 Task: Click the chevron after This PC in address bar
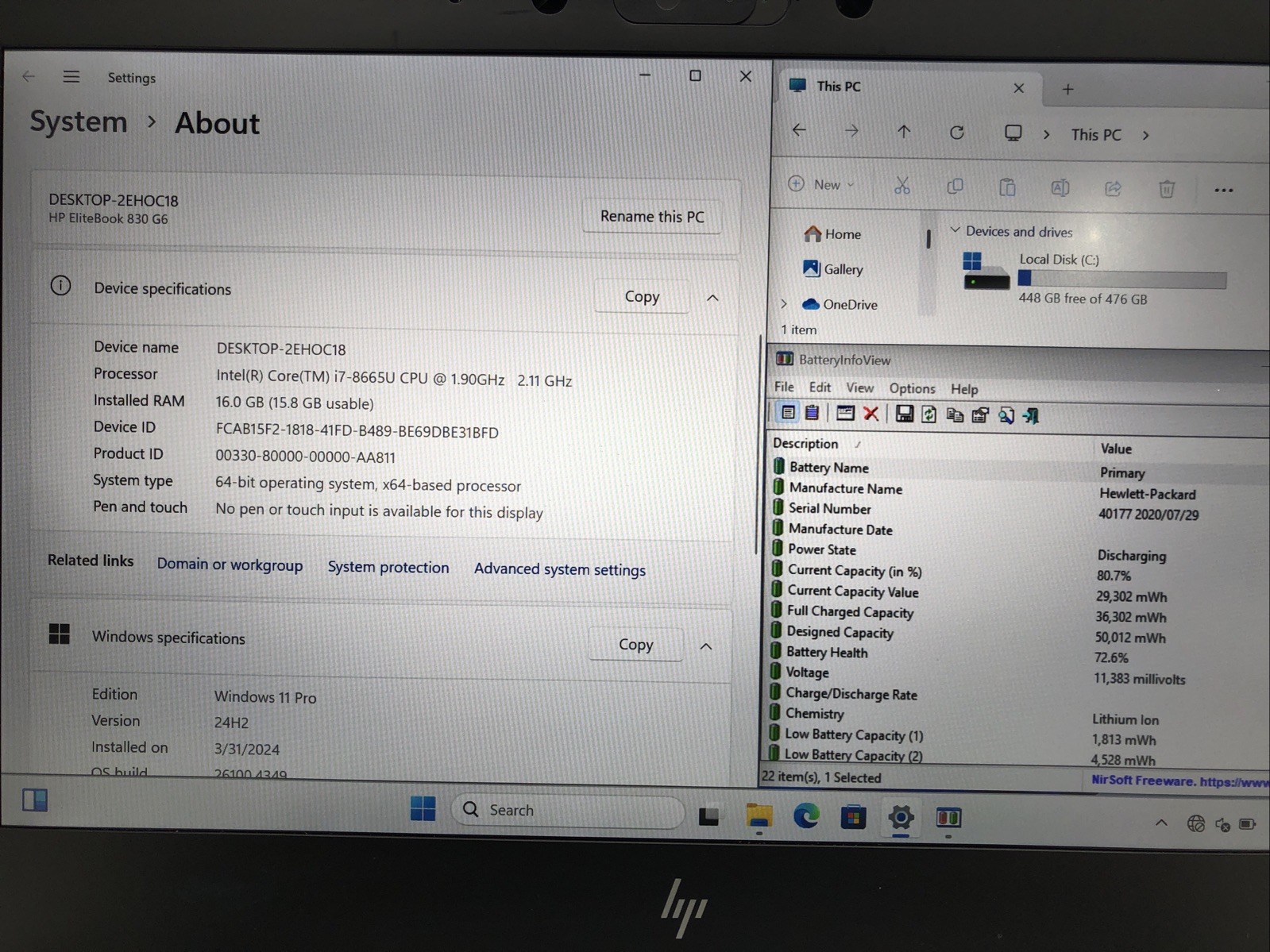click(1145, 136)
